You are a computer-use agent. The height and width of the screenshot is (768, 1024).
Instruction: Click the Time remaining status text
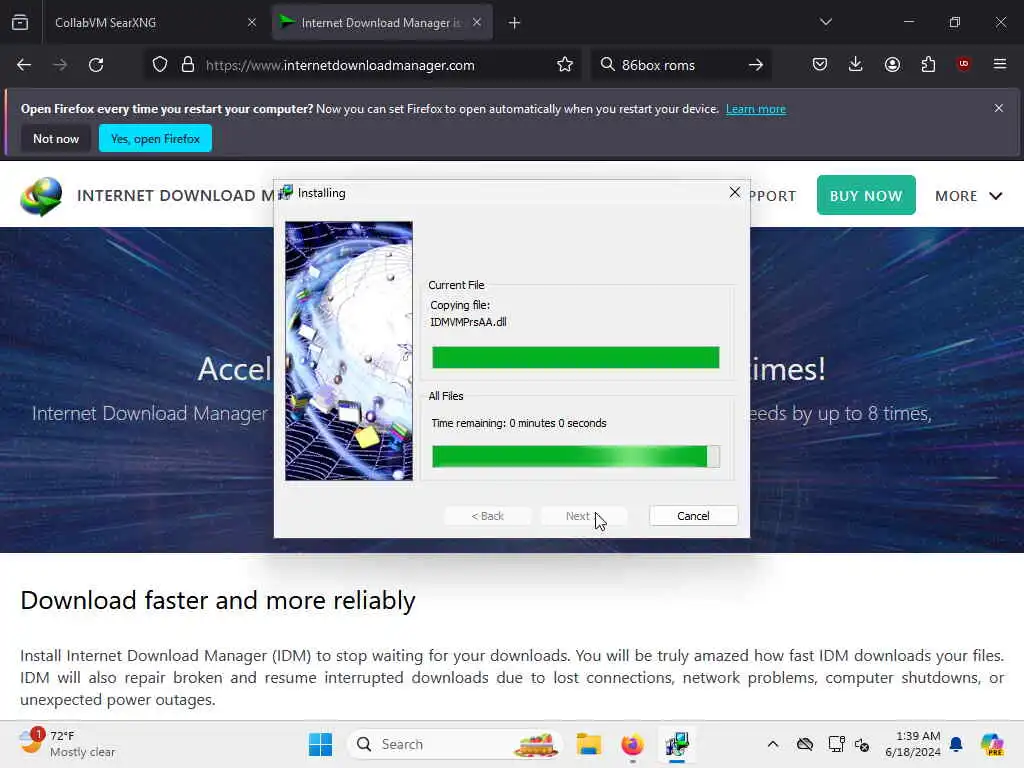[519, 423]
